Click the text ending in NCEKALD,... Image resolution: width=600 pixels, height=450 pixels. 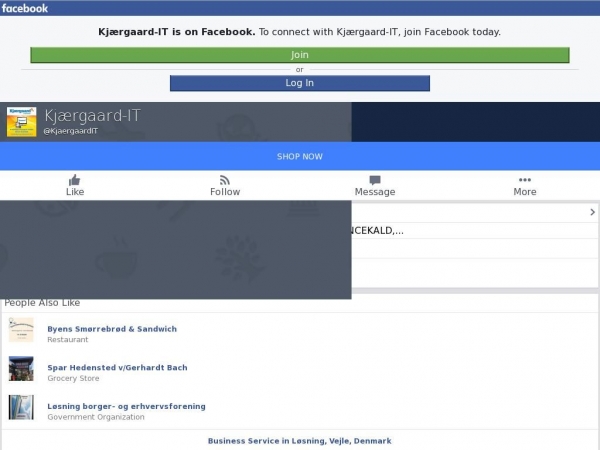coord(377,230)
